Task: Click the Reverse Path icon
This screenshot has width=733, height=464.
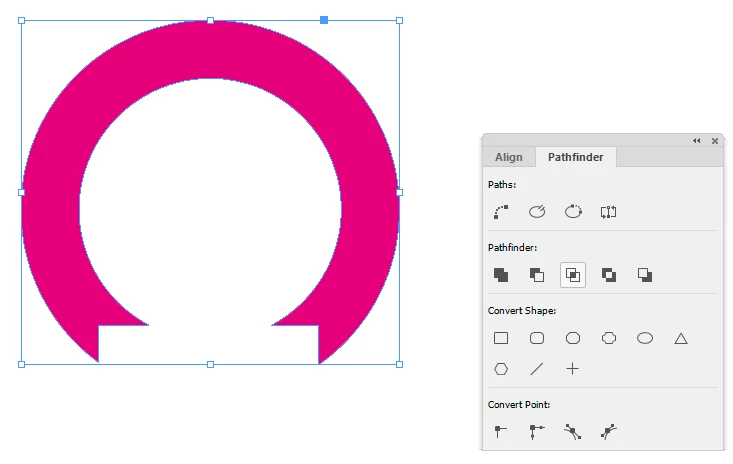Action: point(609,212)
